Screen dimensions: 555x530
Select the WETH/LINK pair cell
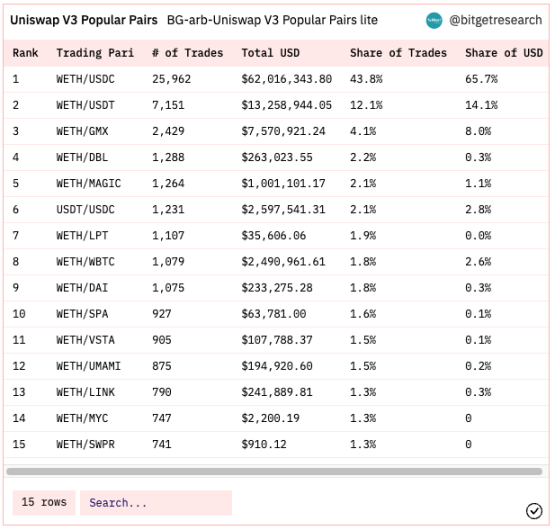(x=86, y=392)
